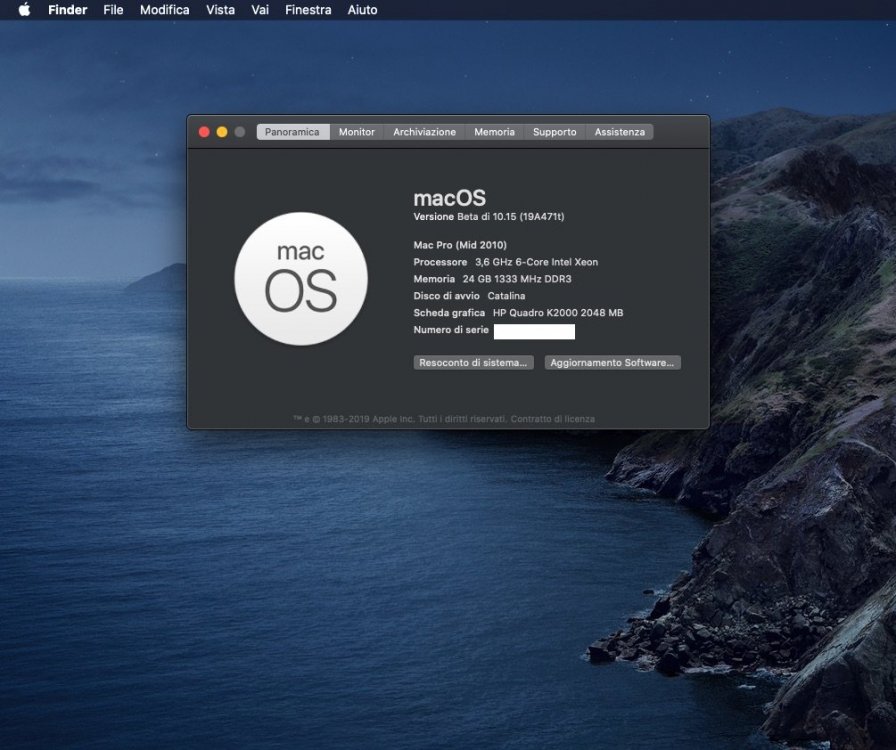Open the Aiuto menu
The image size is (896, 750).
click(362, 10)
